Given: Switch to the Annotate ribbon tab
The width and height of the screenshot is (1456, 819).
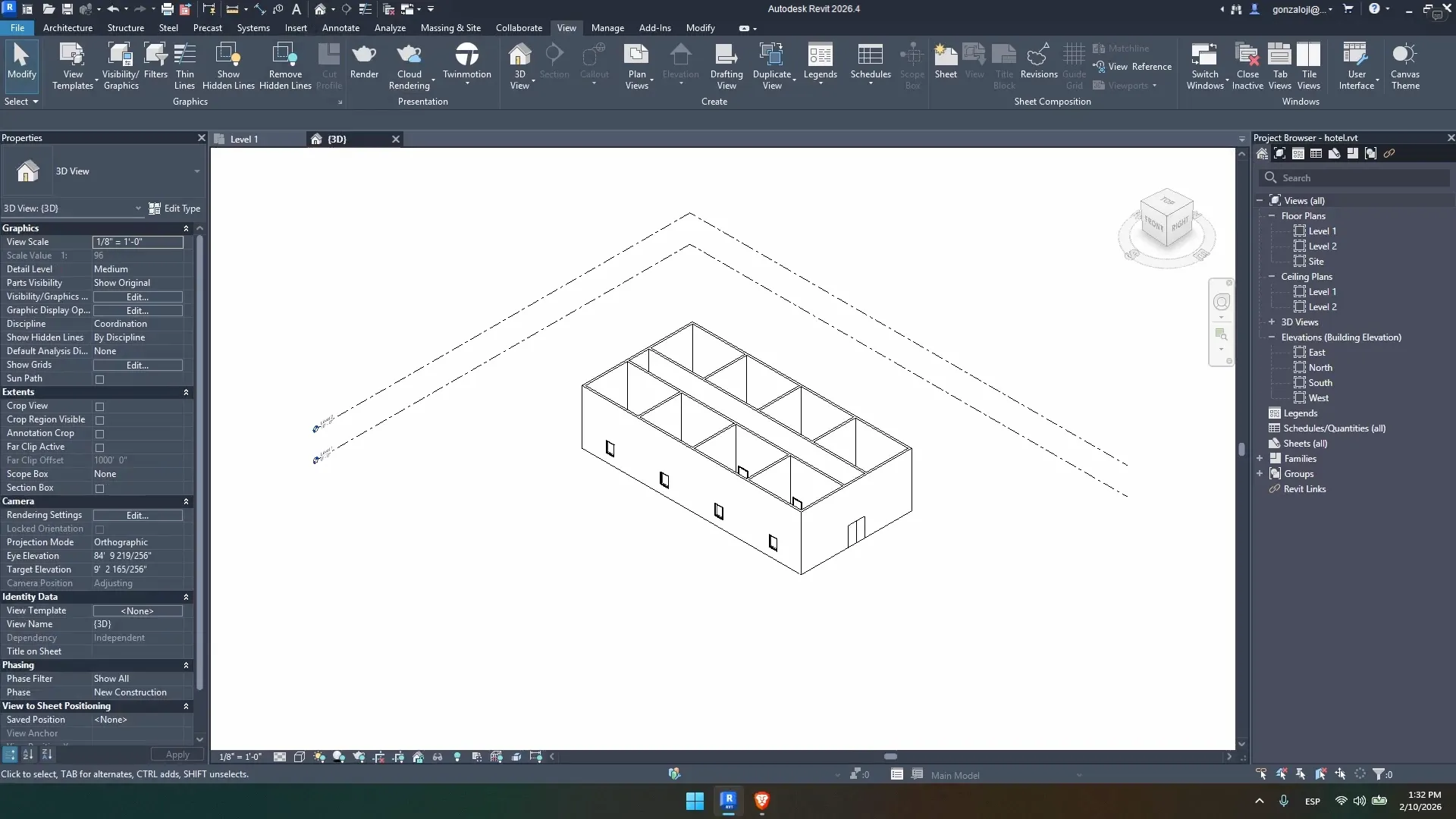Looking at the screenshot, I should tap(340, 28).
